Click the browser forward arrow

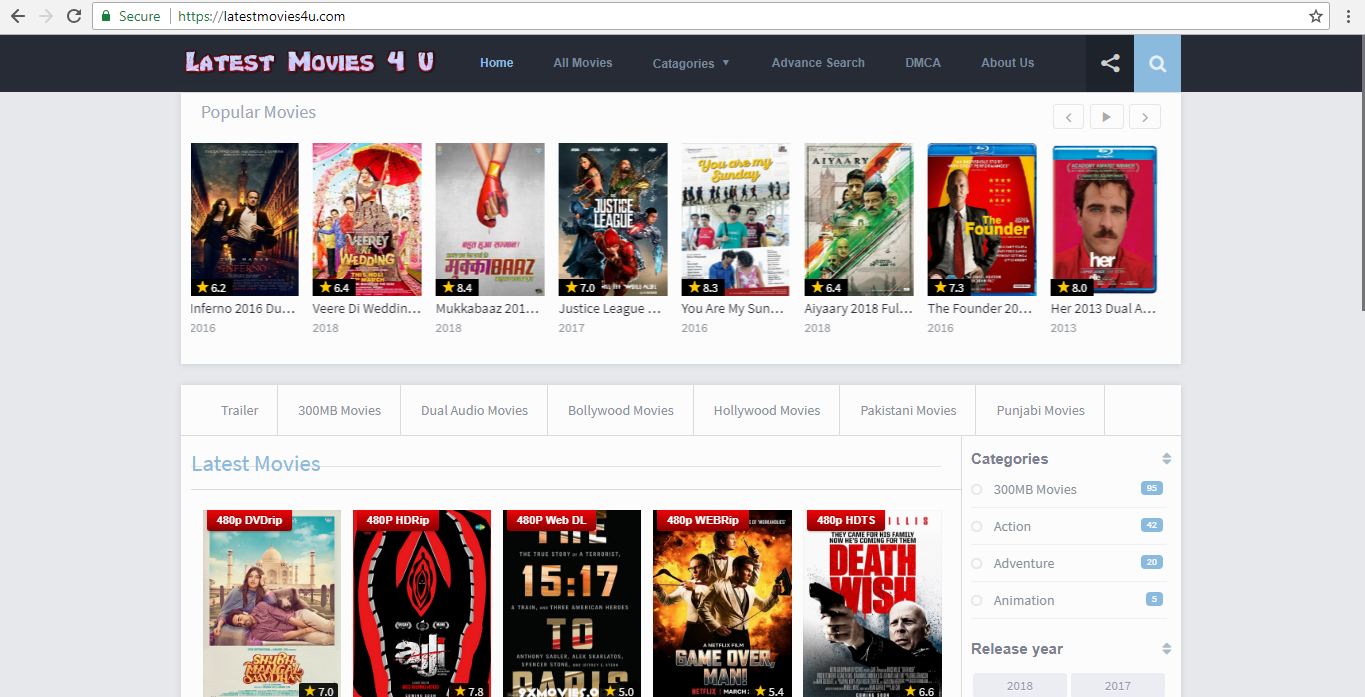46,16
